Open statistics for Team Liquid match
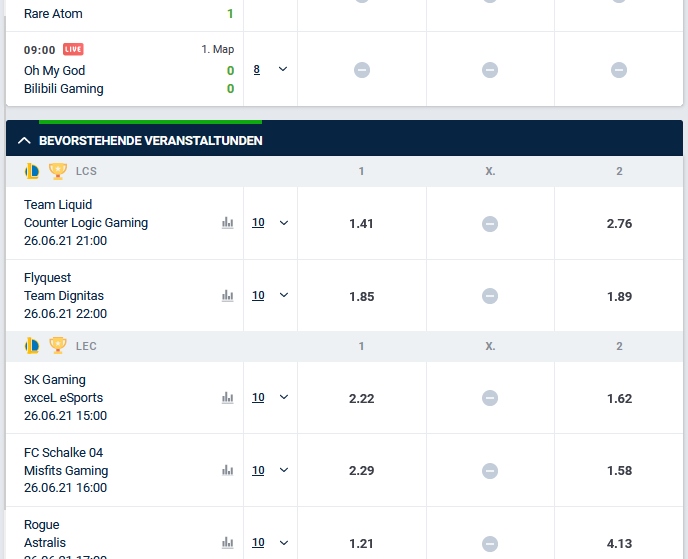The width and height of the screenshot is (688, 559). pyautogui.click(x=227, y=223)
